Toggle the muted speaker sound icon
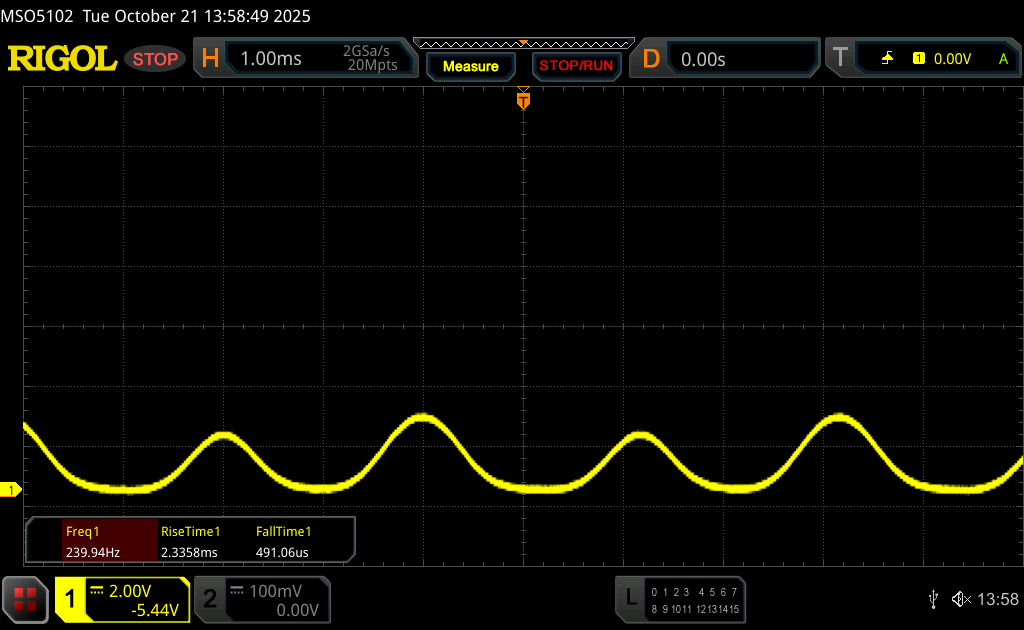The width and height of the screenshot is (1024, 630). click(x=960, y=599)
